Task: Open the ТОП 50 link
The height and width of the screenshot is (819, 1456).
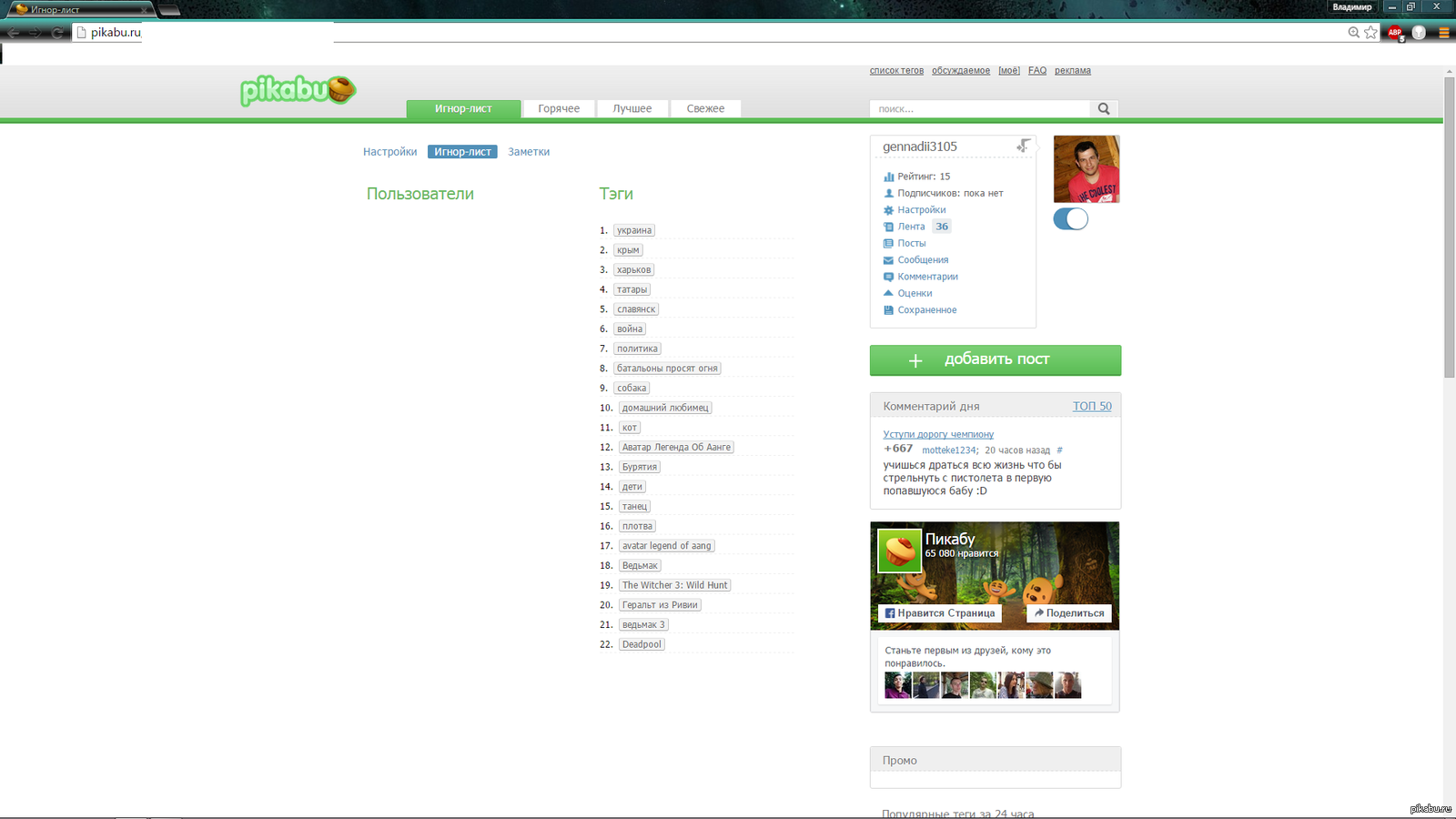Action: point(1092,407)
